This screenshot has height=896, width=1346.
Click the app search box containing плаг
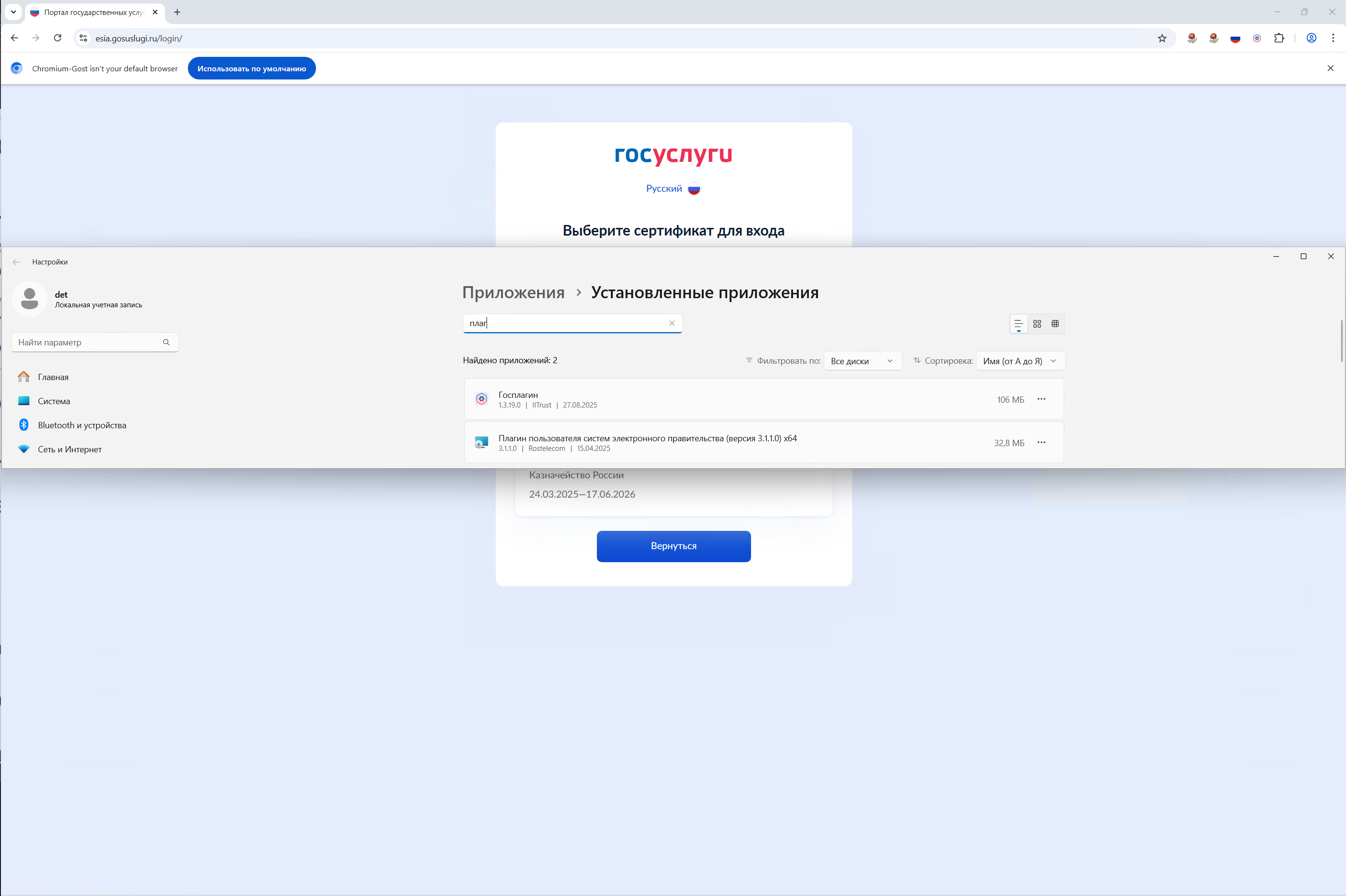[572, 323]
